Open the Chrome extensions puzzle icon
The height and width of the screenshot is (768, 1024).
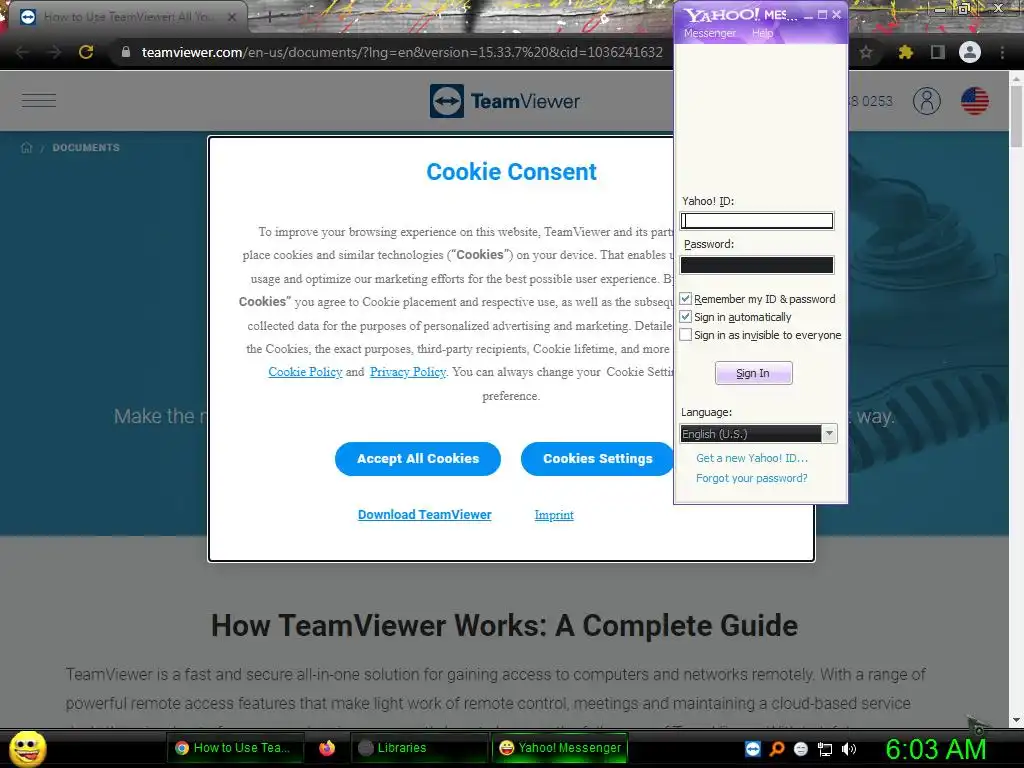(905, 52)
